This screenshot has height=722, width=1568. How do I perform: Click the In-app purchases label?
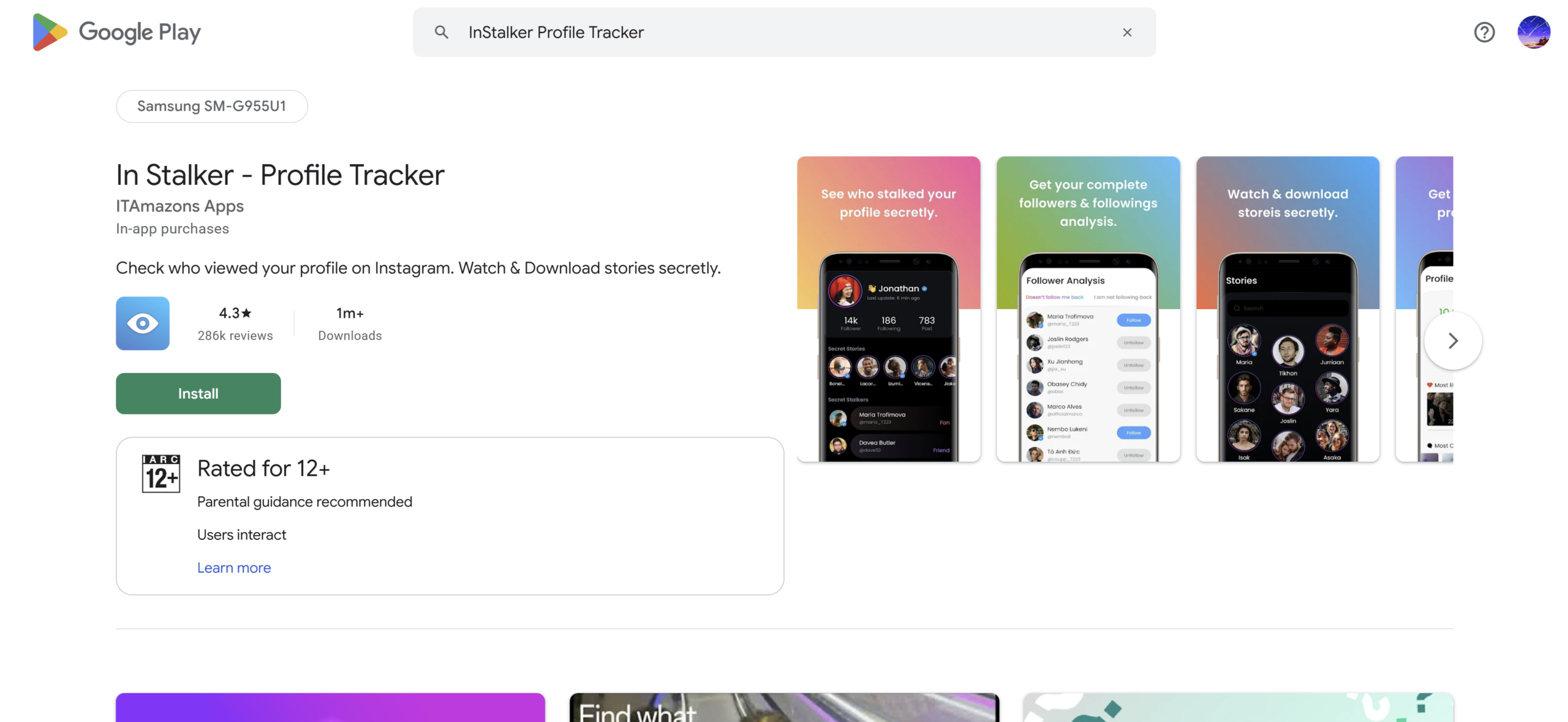pyautogui.click(x=172, y=228)
